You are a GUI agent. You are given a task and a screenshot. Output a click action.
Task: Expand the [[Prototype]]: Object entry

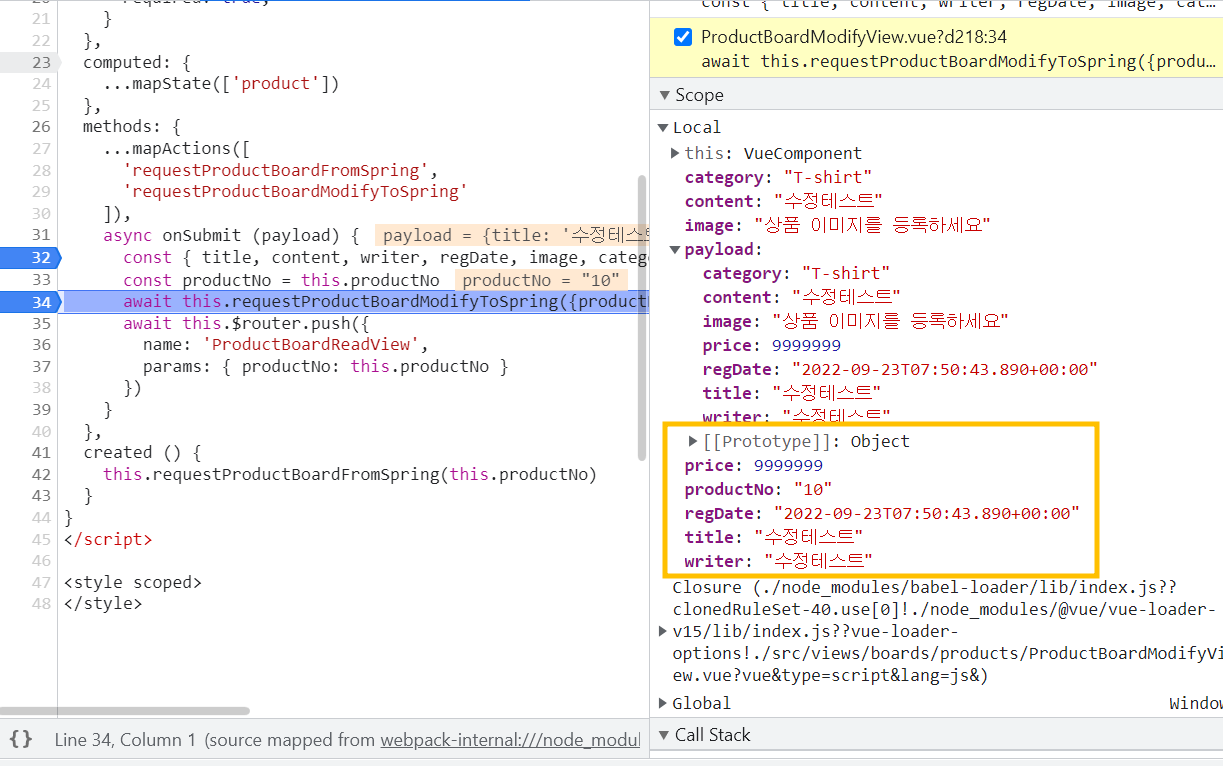tap(693, 441)
